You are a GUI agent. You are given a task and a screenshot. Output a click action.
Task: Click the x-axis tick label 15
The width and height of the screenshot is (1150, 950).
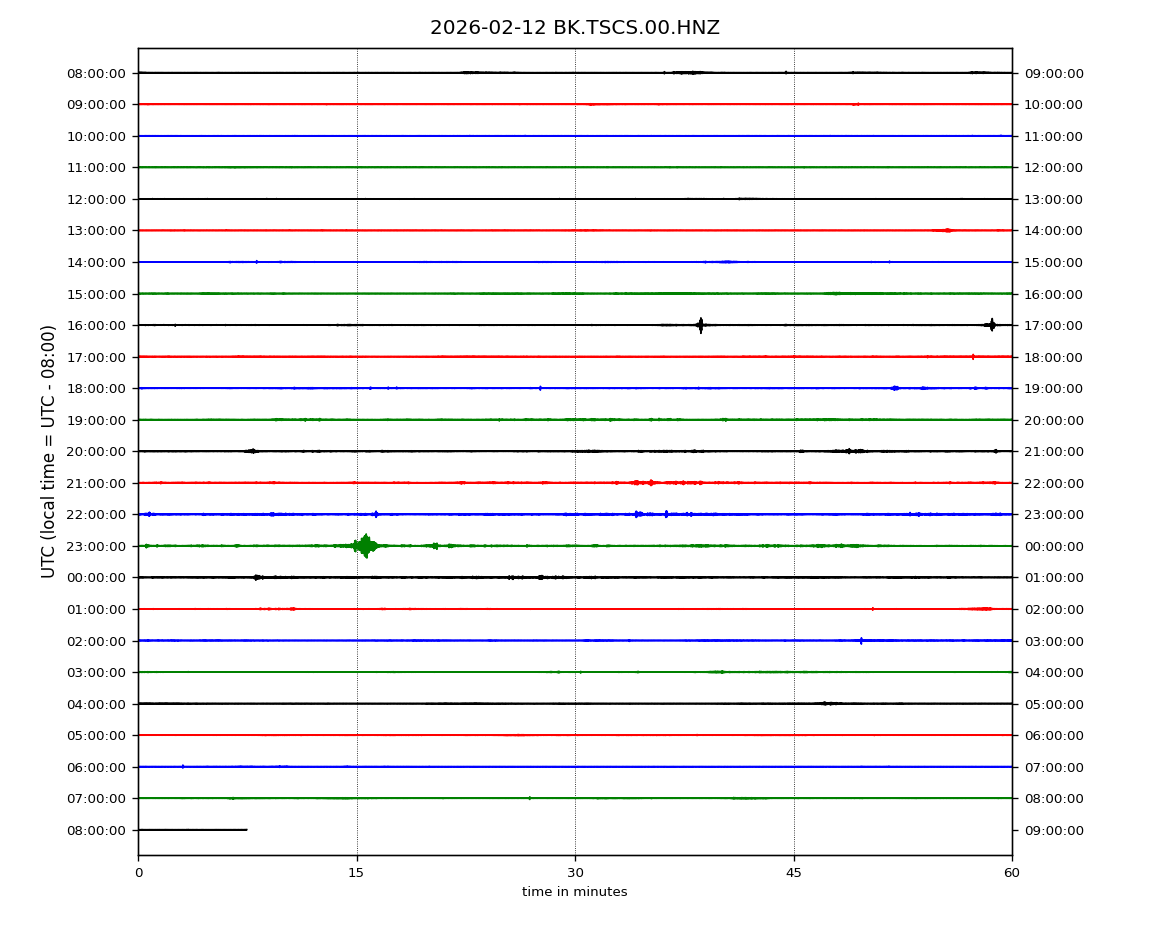[356, 873]
